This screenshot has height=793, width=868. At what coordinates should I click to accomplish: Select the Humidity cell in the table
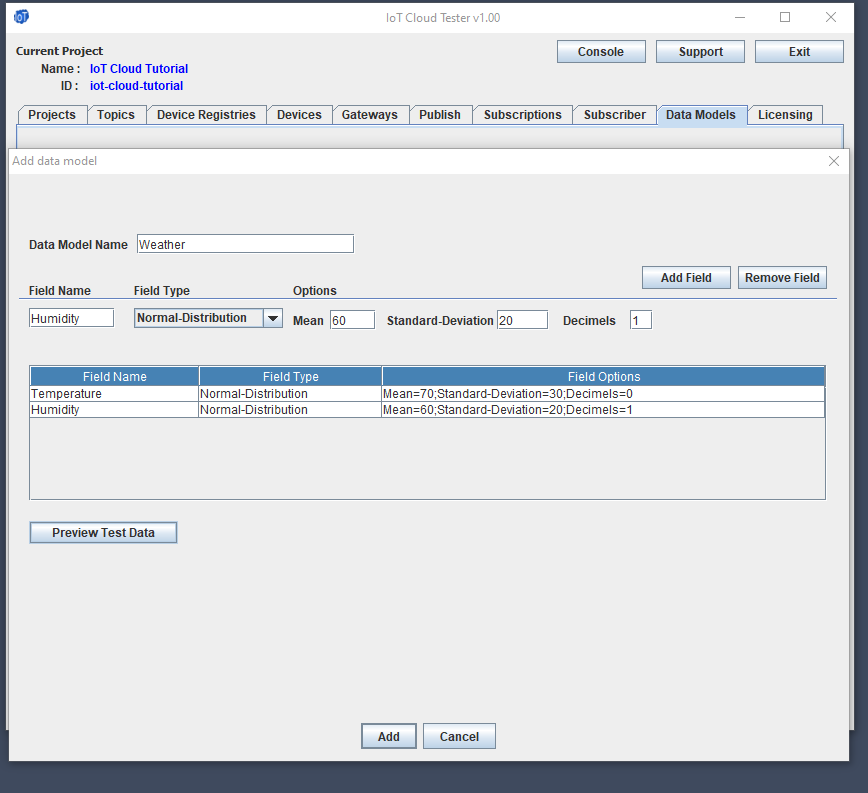point(114,410)
